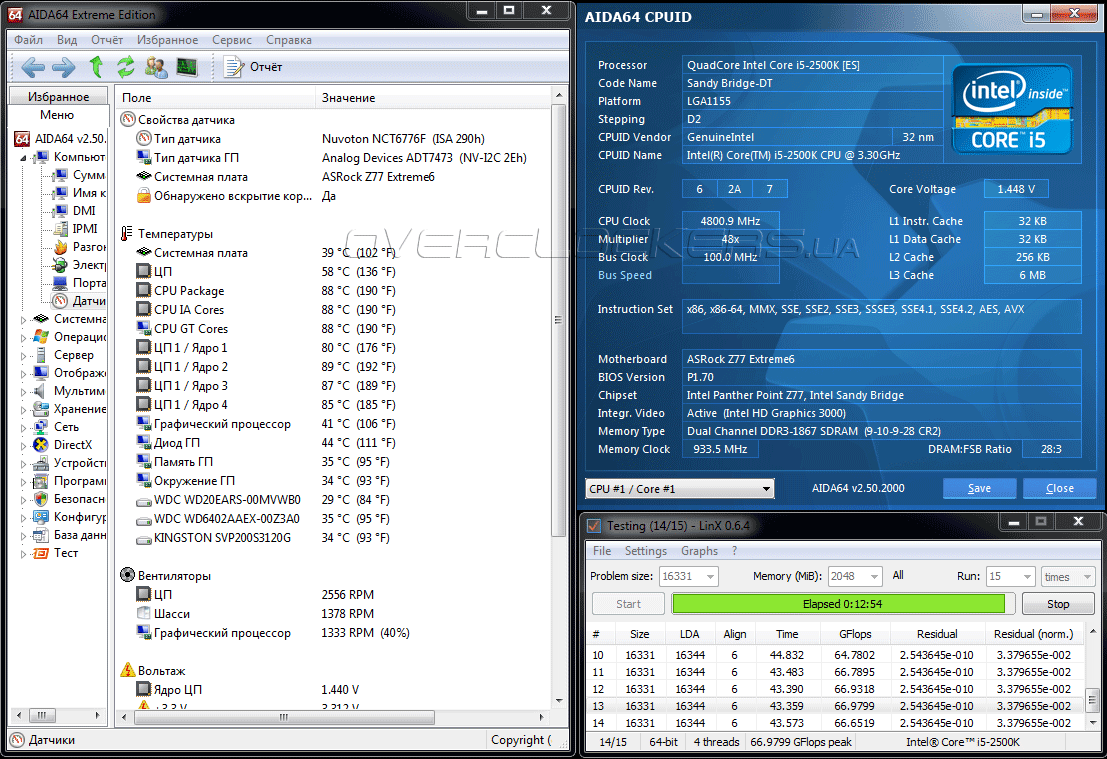
Task: Select the Тест item in the tree
Action: tap(65, 553)
